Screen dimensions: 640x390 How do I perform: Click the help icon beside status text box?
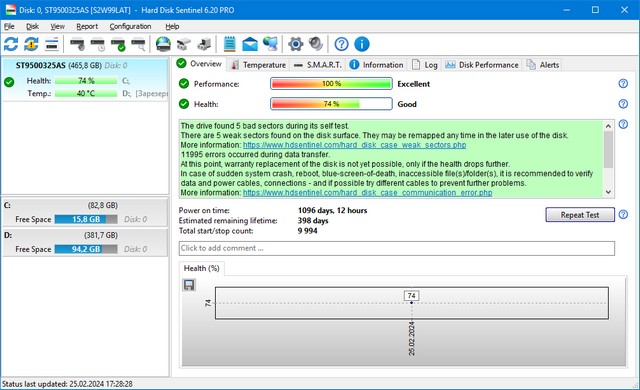coord(623,124)
